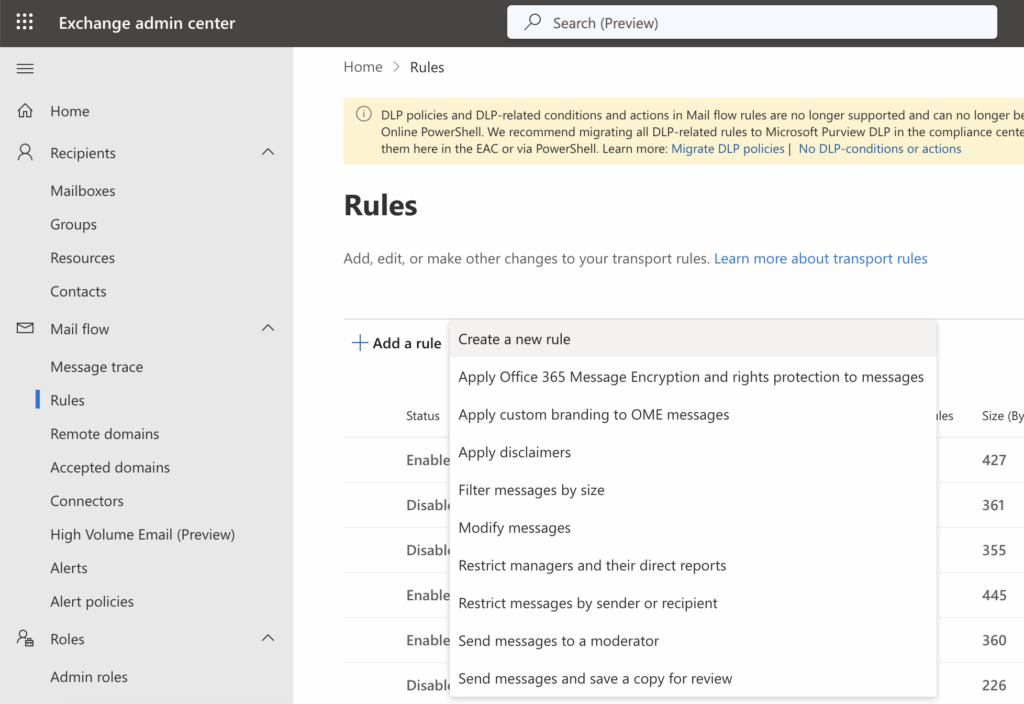Collapse the Mail flow section
Image resolution: width=1024 pixels, height=704 pixels.
tap(267, 328)
